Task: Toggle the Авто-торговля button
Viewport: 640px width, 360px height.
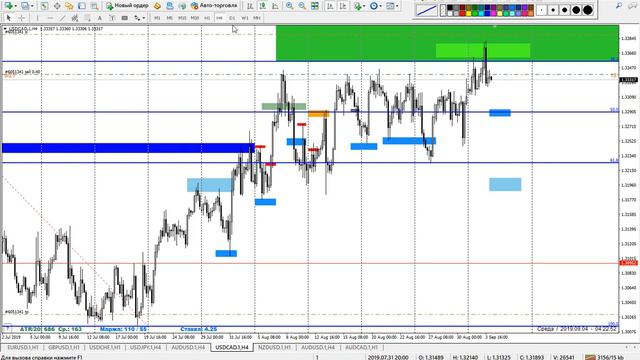Action: 214,6
